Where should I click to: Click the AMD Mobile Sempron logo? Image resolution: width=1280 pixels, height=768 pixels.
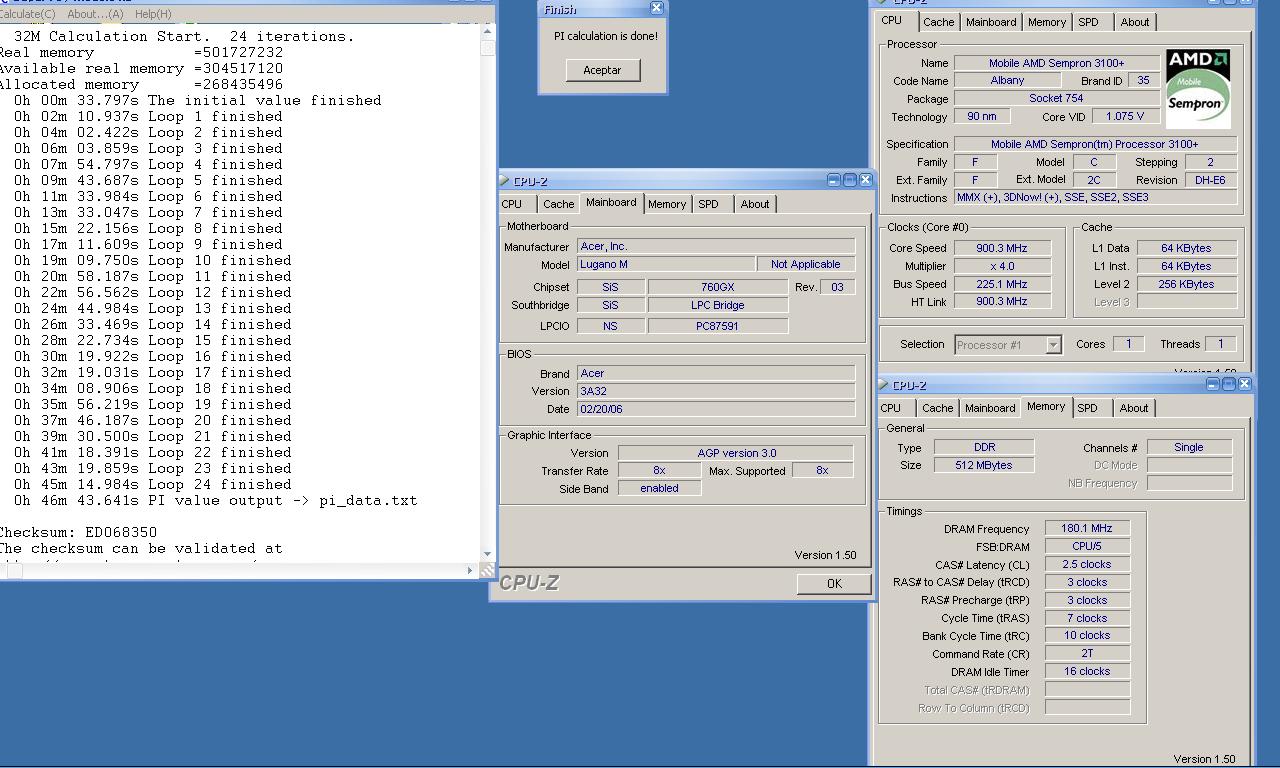click(x=1198, y=88)
